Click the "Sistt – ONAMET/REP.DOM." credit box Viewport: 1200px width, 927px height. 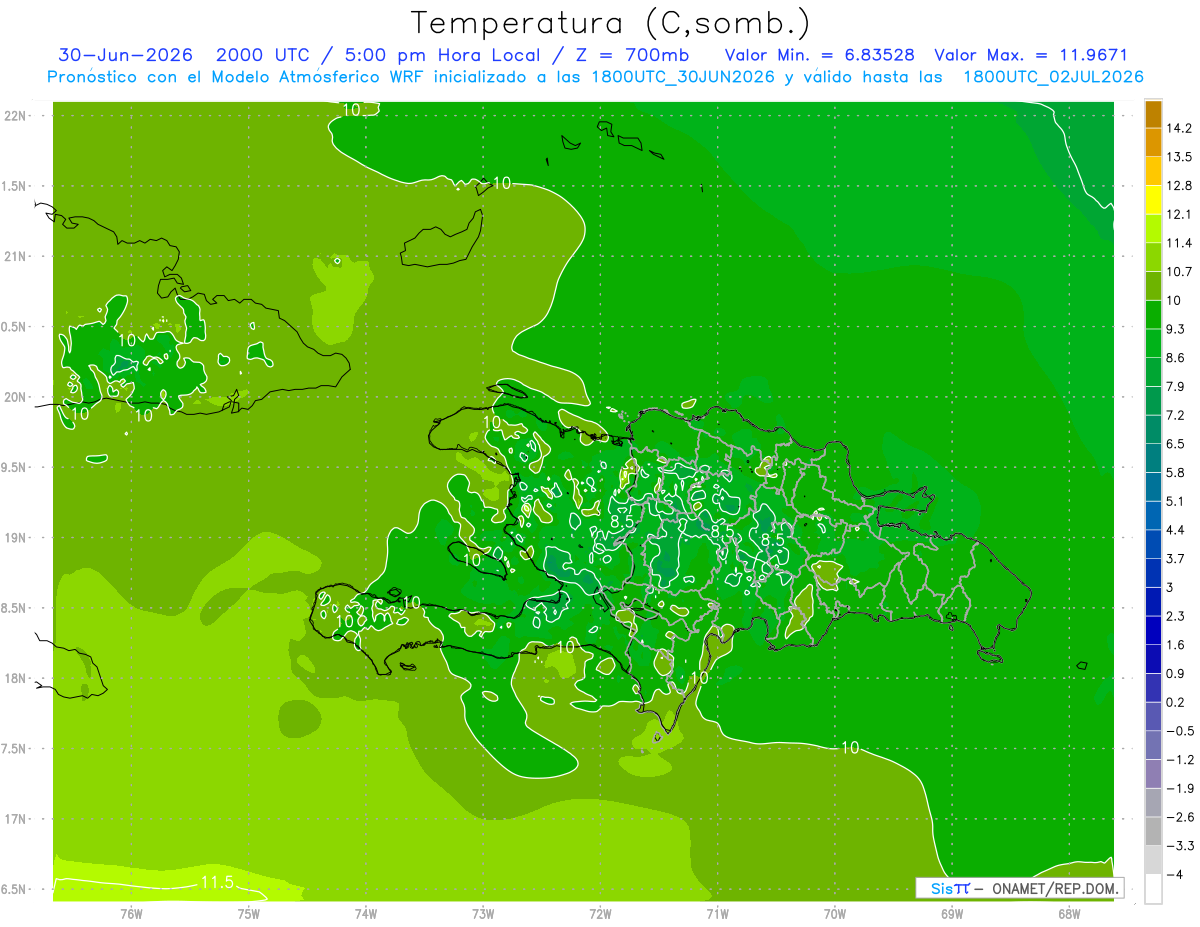(1020, 888)
